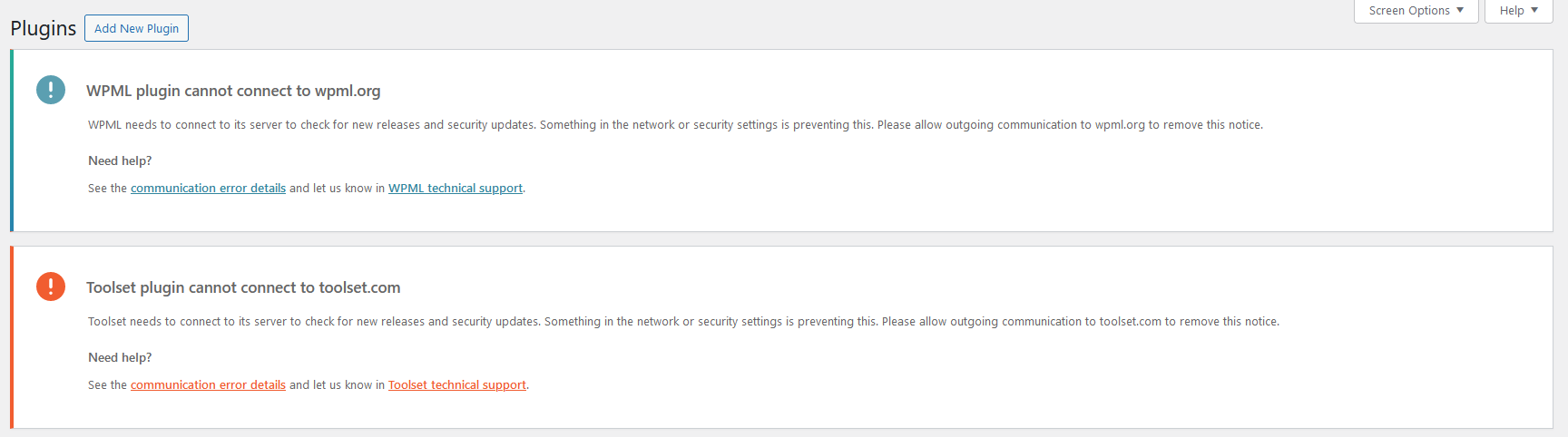The height and width of the screenshot is (437, 1568).
Task: Click 'Need help?' in the WPML notice
Action: pos(120,160)
